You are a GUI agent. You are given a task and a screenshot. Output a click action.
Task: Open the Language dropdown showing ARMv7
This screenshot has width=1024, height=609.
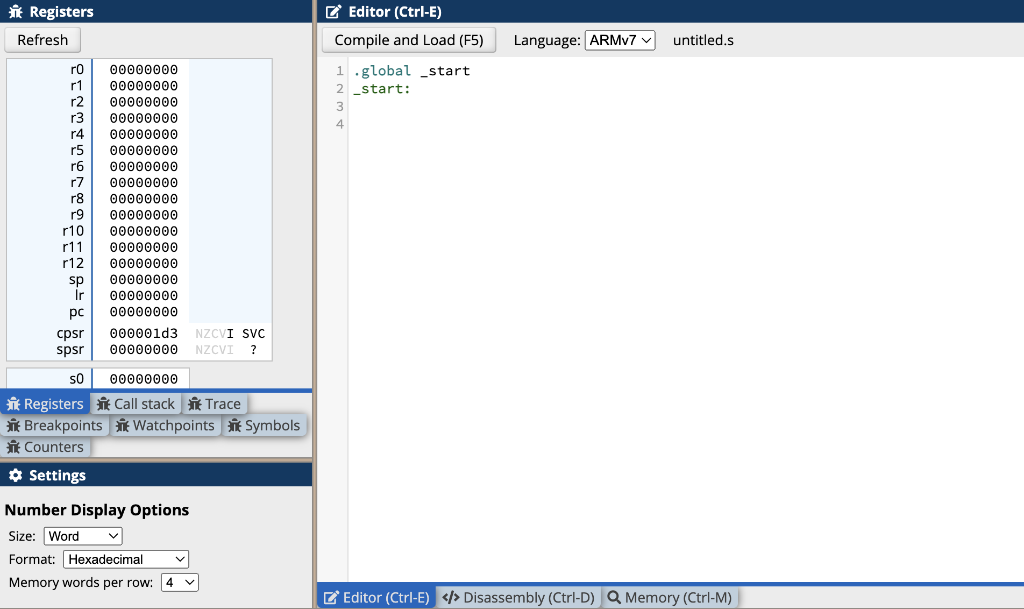click(x=620, y=40)
